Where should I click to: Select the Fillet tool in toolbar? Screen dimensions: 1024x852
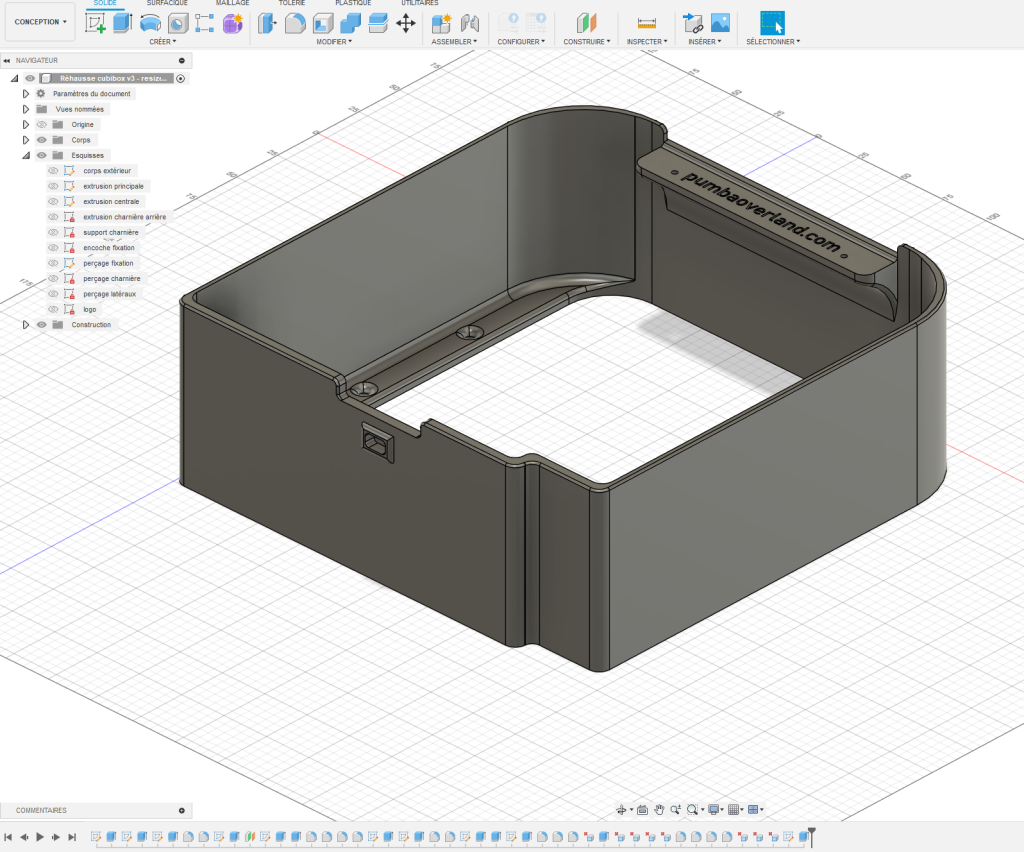pyautogui.click(x=295, y=24)
